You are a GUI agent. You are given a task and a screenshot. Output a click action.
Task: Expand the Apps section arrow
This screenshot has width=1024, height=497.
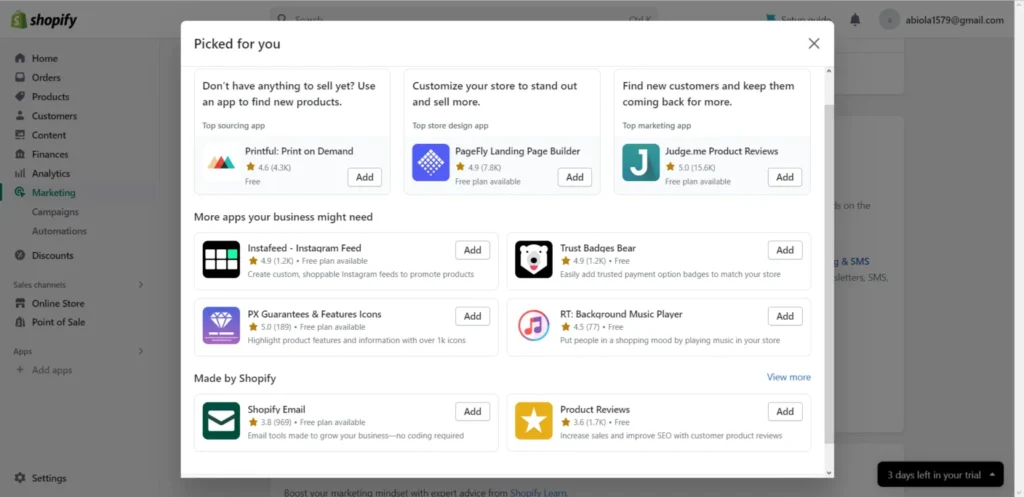point(140,351)
